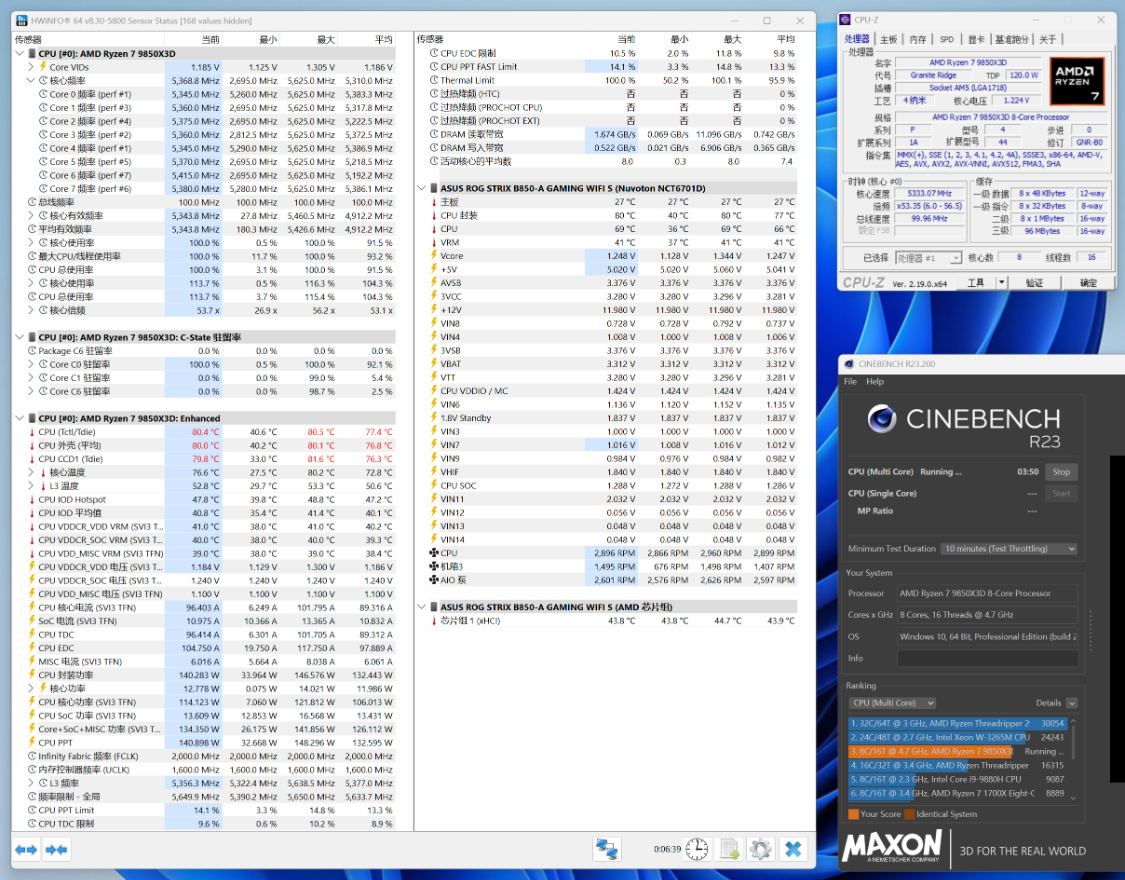
Task: Click the HWiNFO title bar app icon
Action: pos(22,21)
